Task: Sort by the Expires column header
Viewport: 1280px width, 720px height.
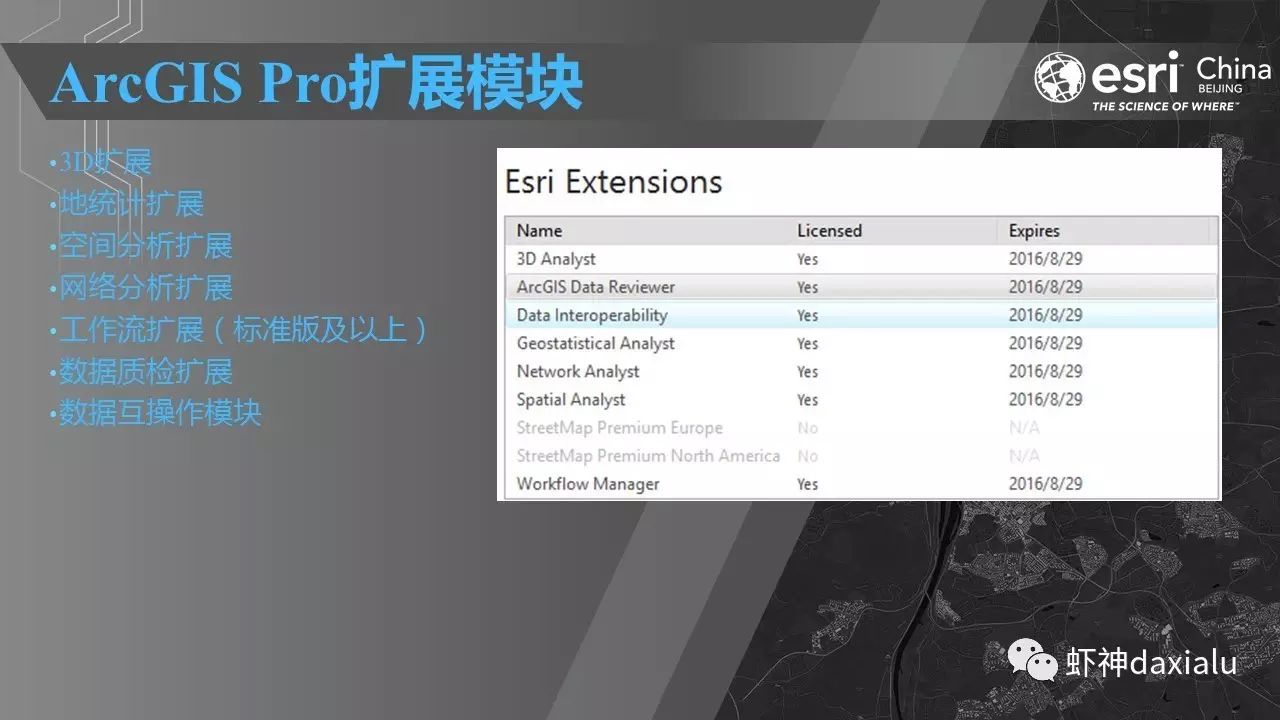Action: pos(1034,230)
